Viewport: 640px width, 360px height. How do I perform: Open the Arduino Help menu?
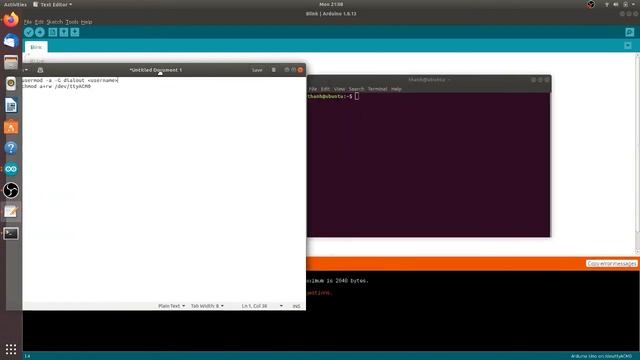(x=86, y=22)
